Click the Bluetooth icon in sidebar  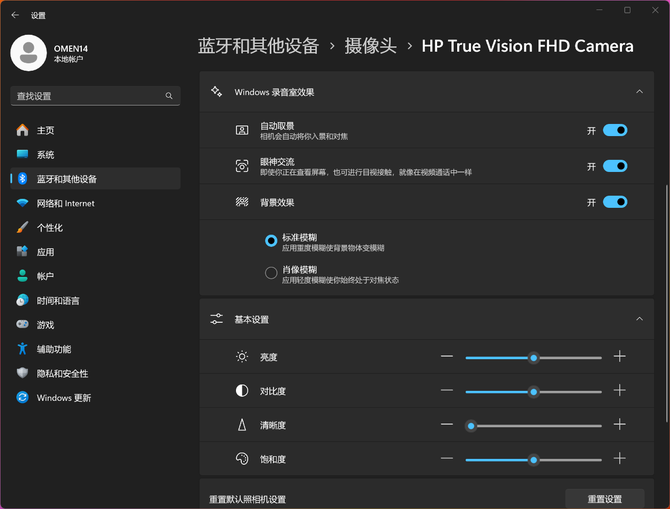(x=22, y=179)
